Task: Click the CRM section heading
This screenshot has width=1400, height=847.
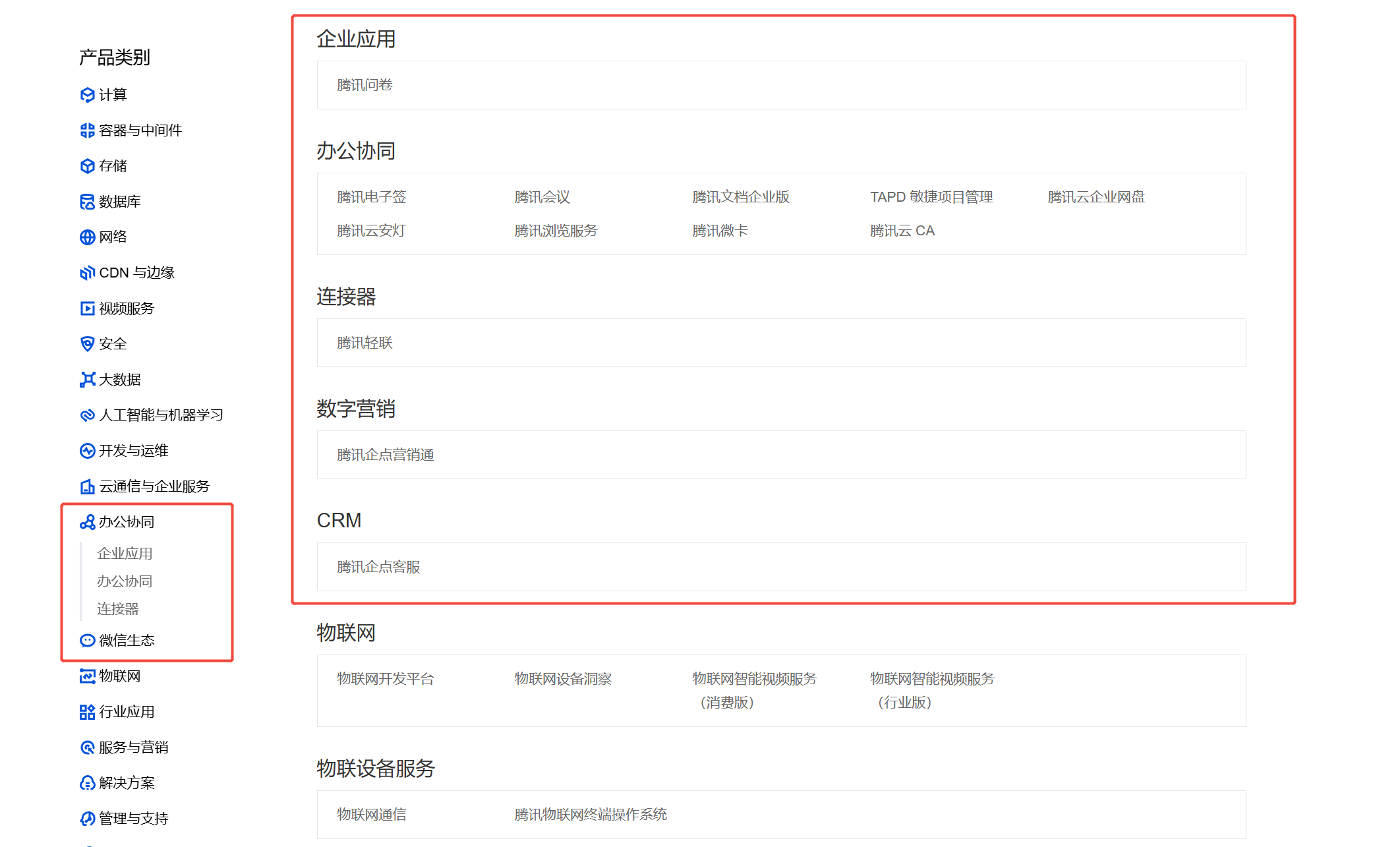Action: pyautogui.click(x=339, y=521)
